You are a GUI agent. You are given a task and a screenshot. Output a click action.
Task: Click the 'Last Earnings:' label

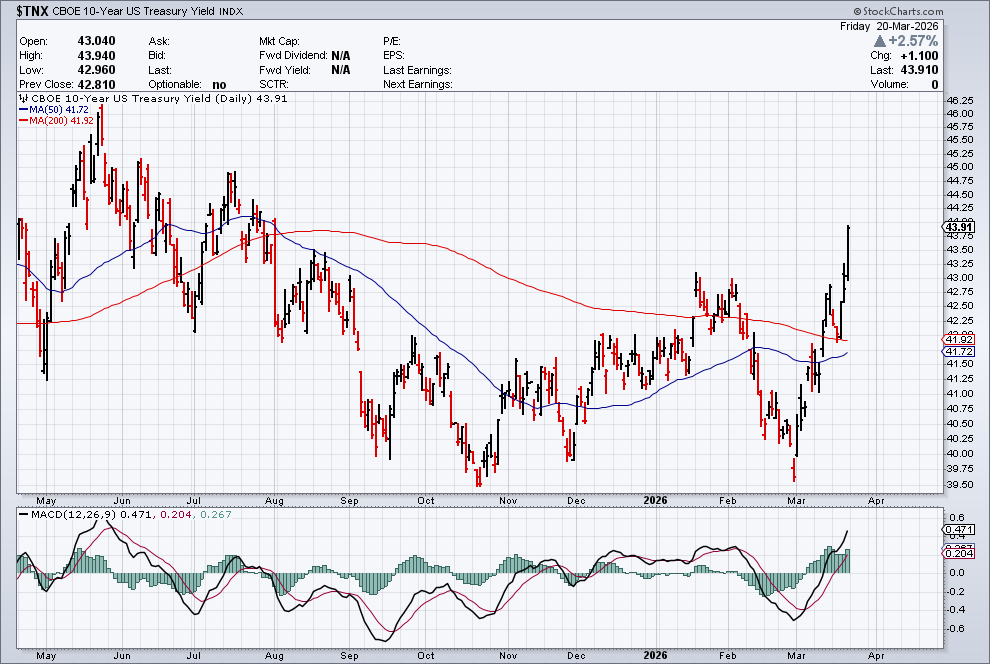417,70
